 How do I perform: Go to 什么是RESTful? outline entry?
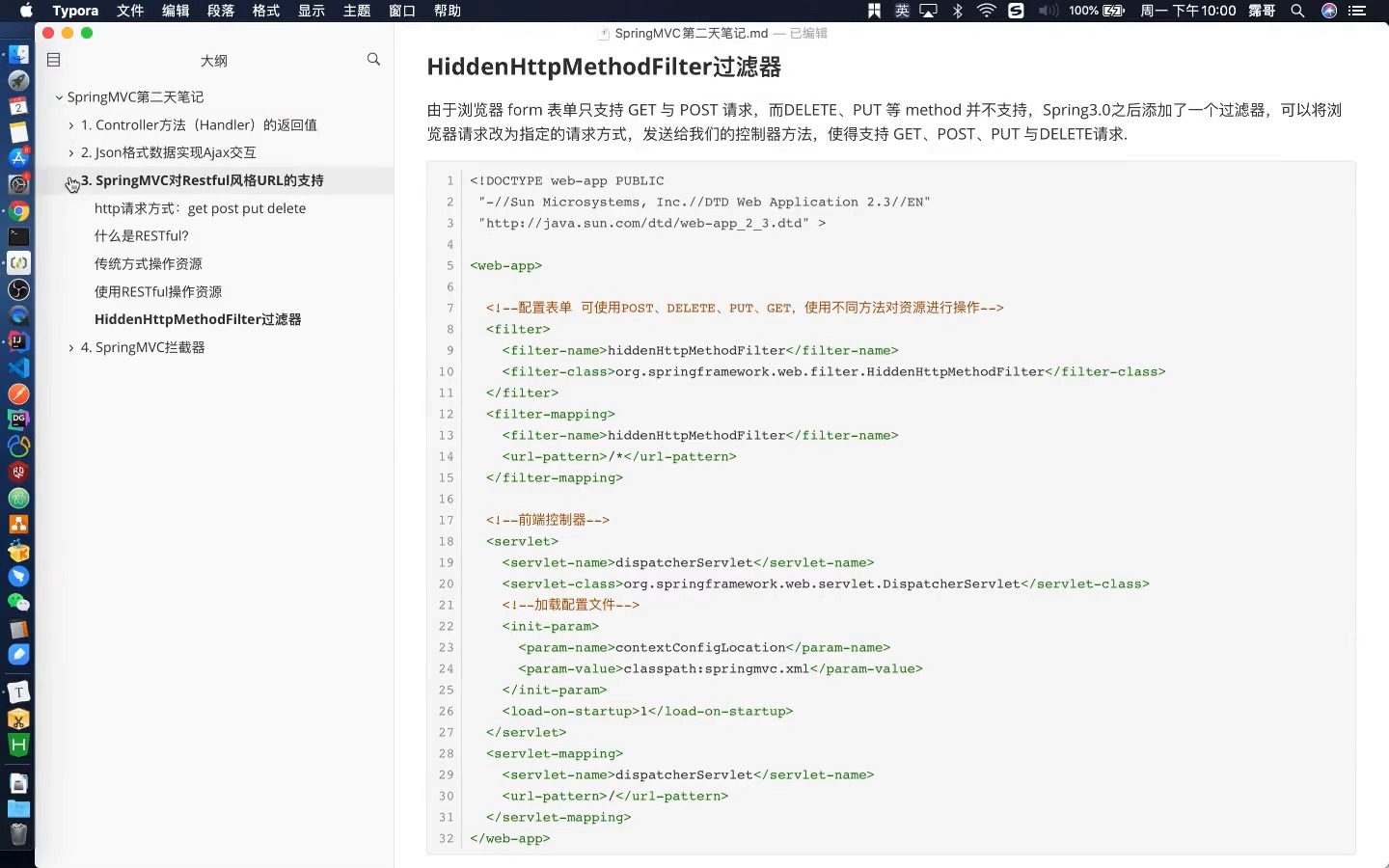(x=142, y=235)
